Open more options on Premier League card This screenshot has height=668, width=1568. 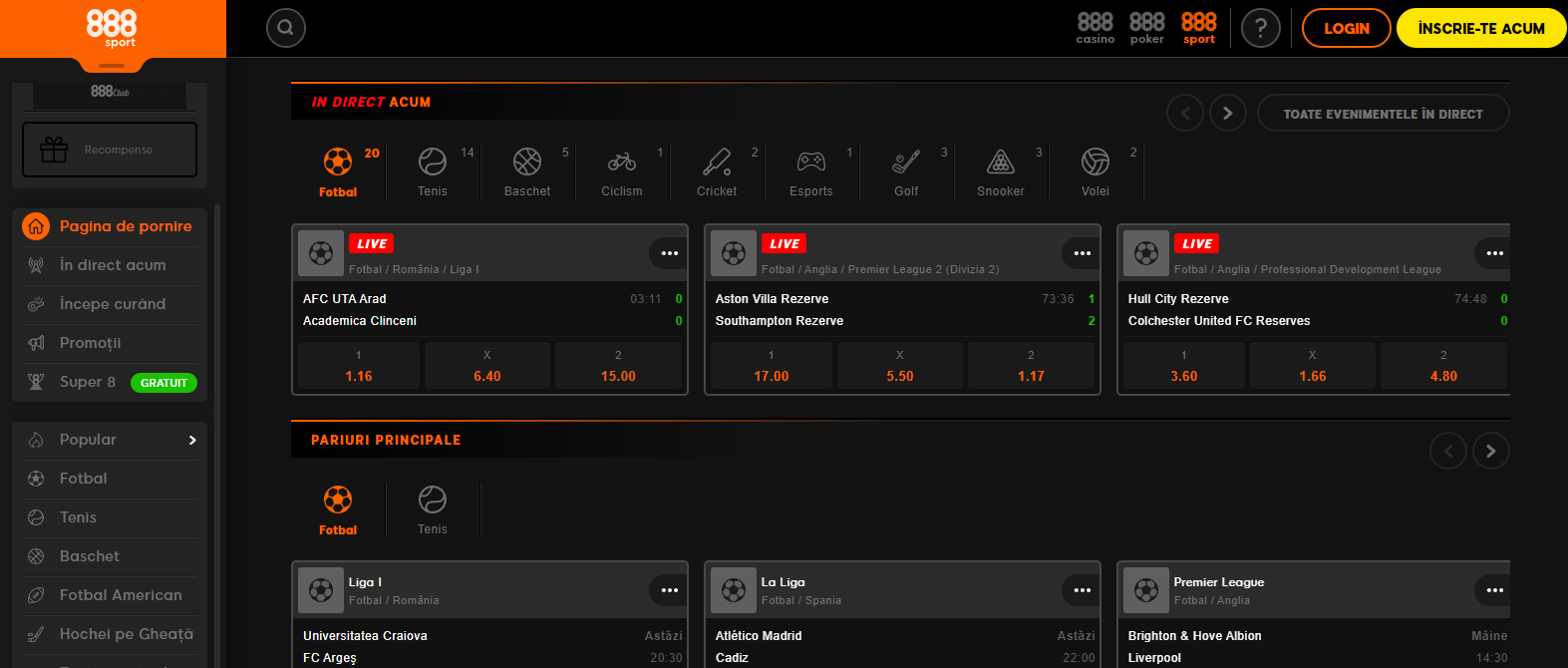coord(1494,590)
